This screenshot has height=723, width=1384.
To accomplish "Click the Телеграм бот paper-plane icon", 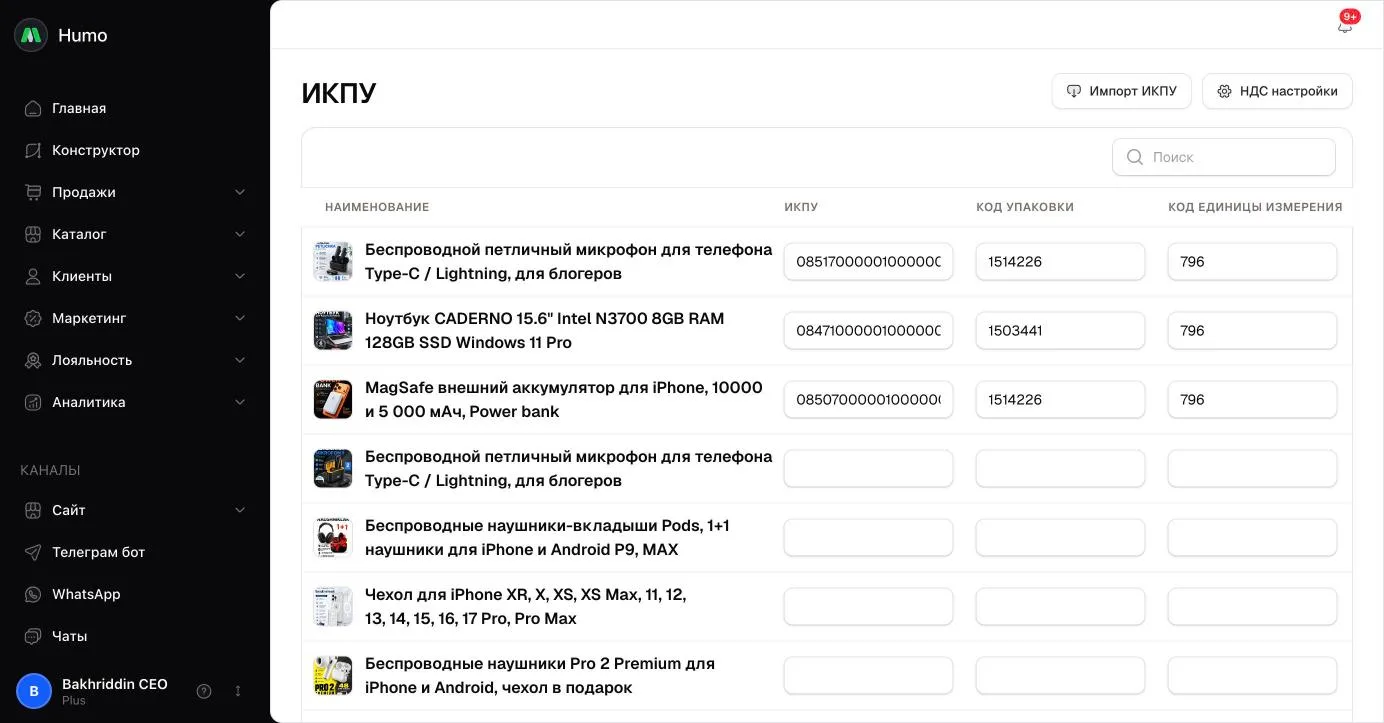I will coord(33,552).
